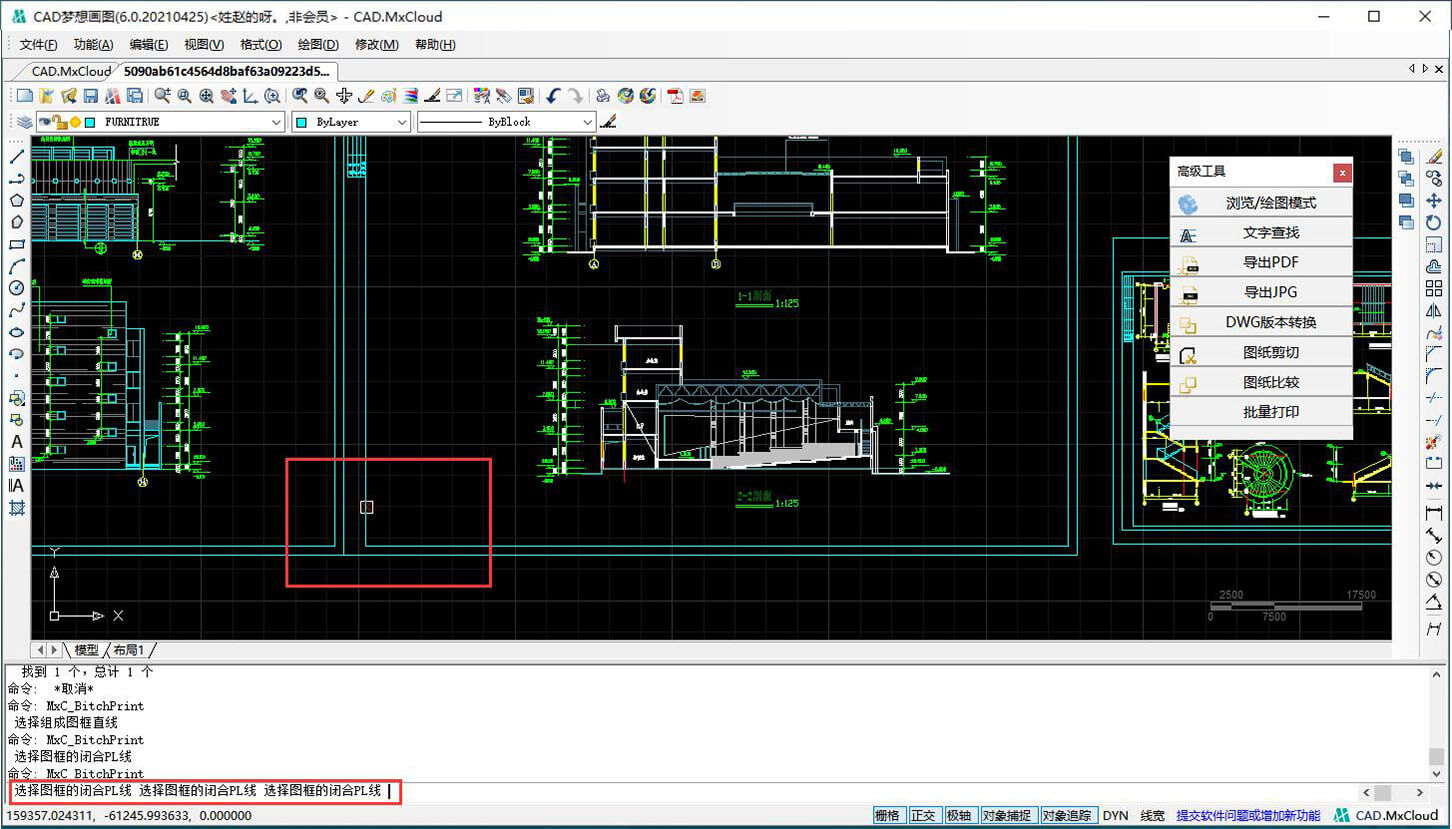
Task: Click 浏览/绘图模式 in advanced tools
Action: (x=1261, y=203)
